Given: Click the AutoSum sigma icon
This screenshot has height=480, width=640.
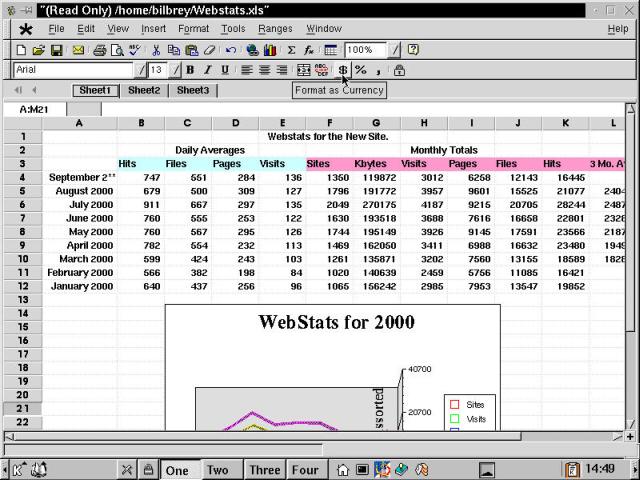Looking at the screenshot, I should (292, 50).
